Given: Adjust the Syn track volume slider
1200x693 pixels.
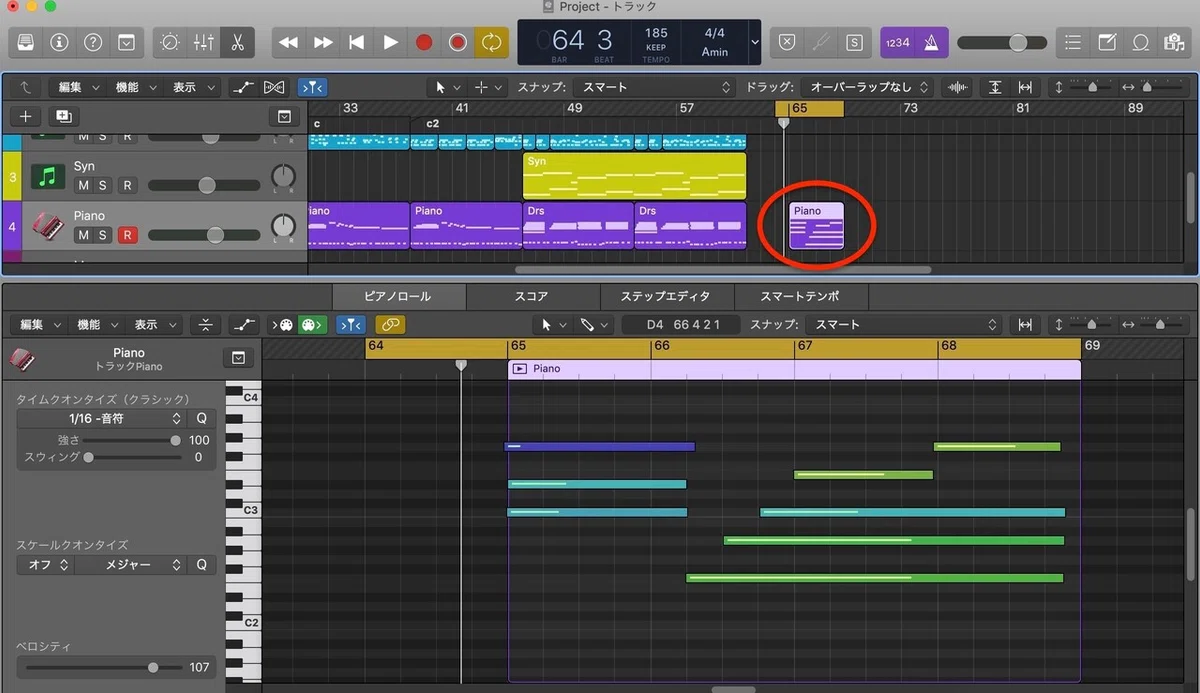Looking at the screenshot, I should [205, 185].
